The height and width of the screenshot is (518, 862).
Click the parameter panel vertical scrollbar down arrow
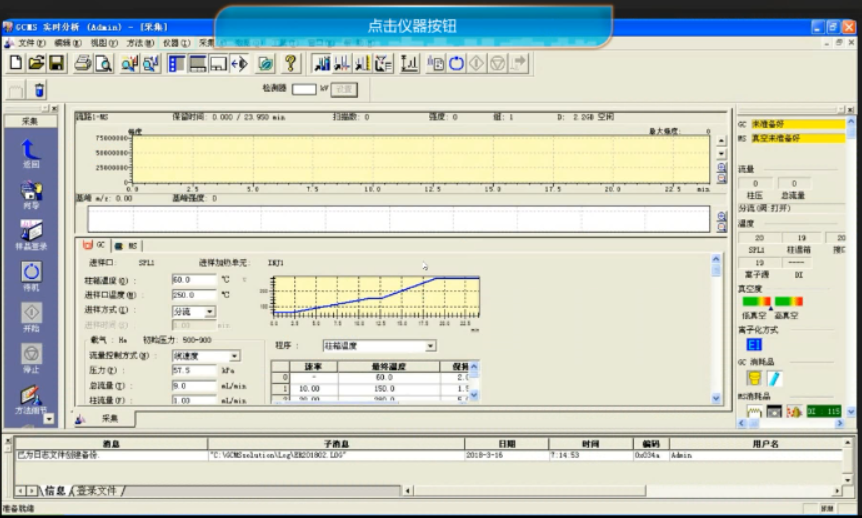tap(716, 399)
